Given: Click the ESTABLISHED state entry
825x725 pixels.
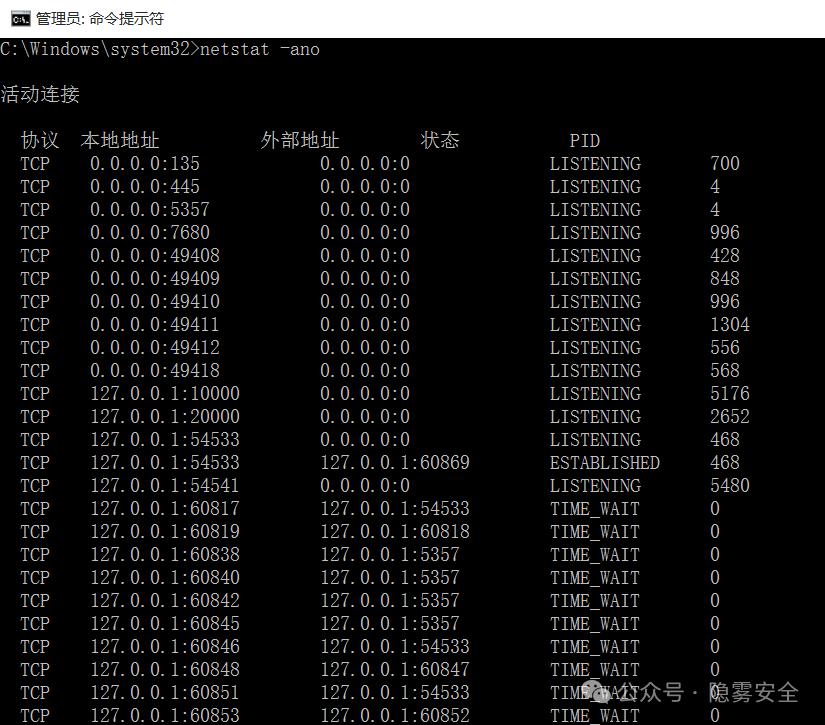Looking at the screenshot, I should pos(605,462).
